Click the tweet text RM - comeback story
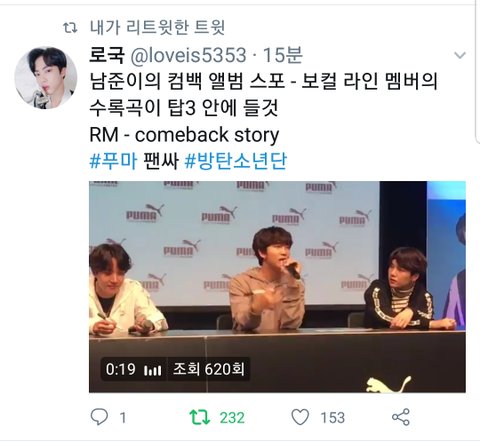Viewport: 480px width, 442px height. (x=184, y=135)
